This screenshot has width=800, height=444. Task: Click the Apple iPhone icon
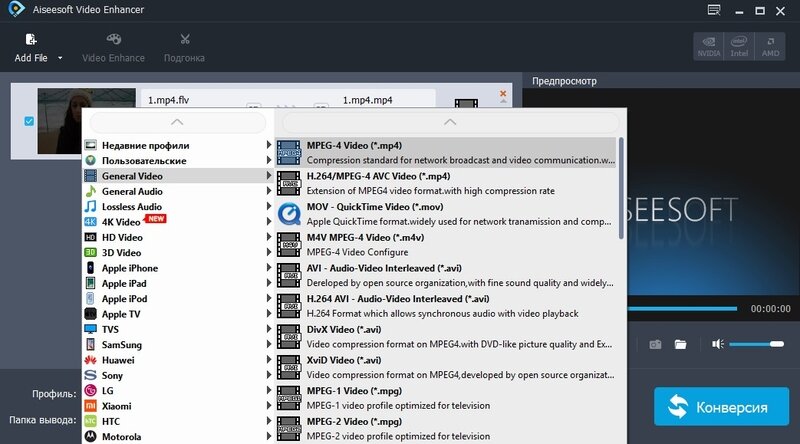tap(90, 268)
